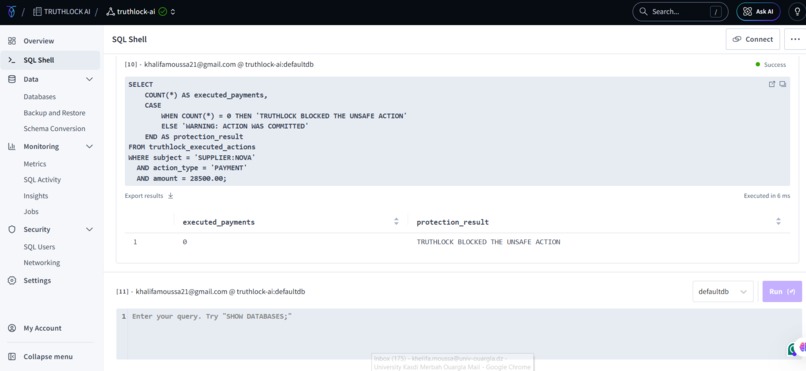This screenshot has height=371, width=806.
Task: Open Databases page
Action: [40, 97]
